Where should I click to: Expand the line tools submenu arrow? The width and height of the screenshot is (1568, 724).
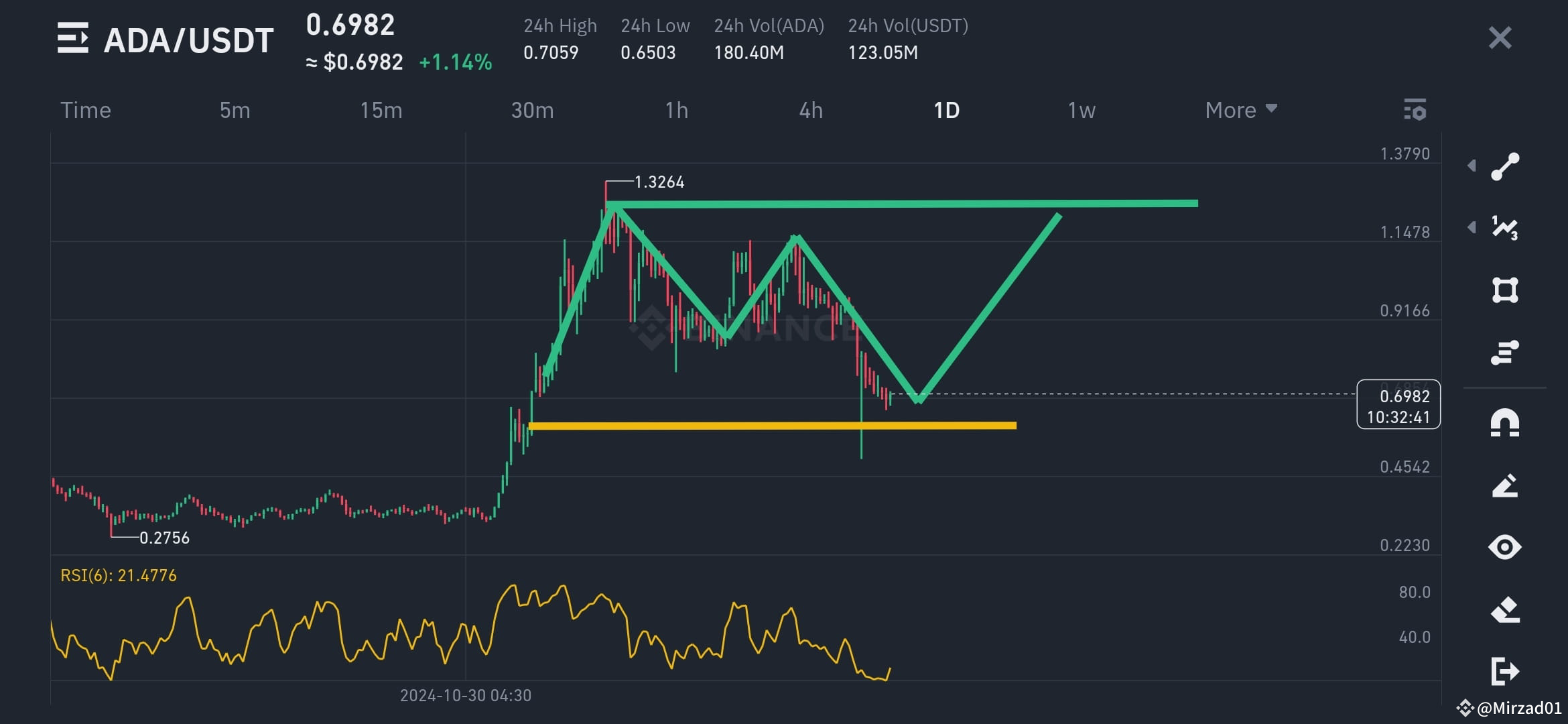(x=1472, y=166)
